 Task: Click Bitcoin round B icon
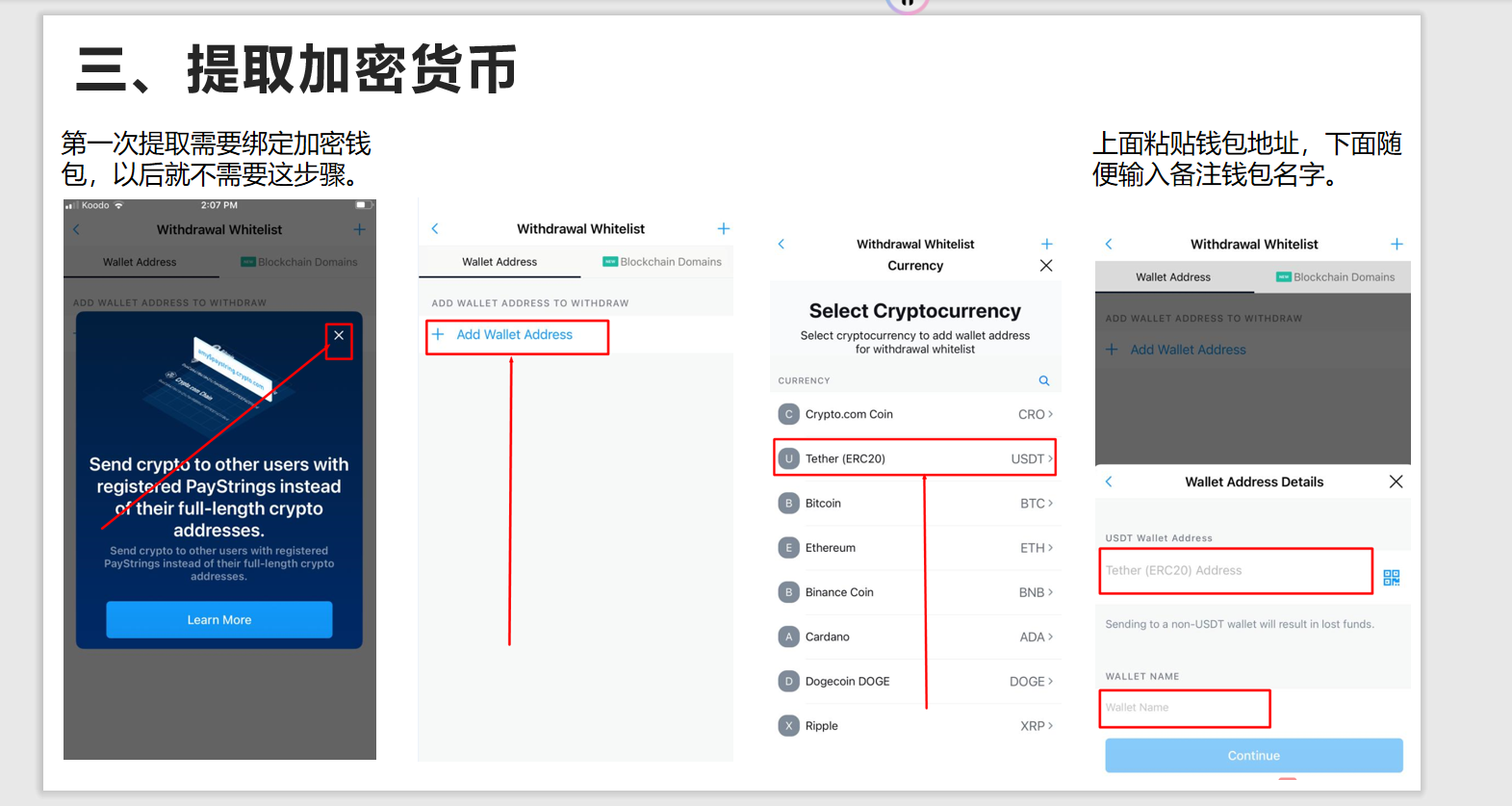click(x=789, y=503)
